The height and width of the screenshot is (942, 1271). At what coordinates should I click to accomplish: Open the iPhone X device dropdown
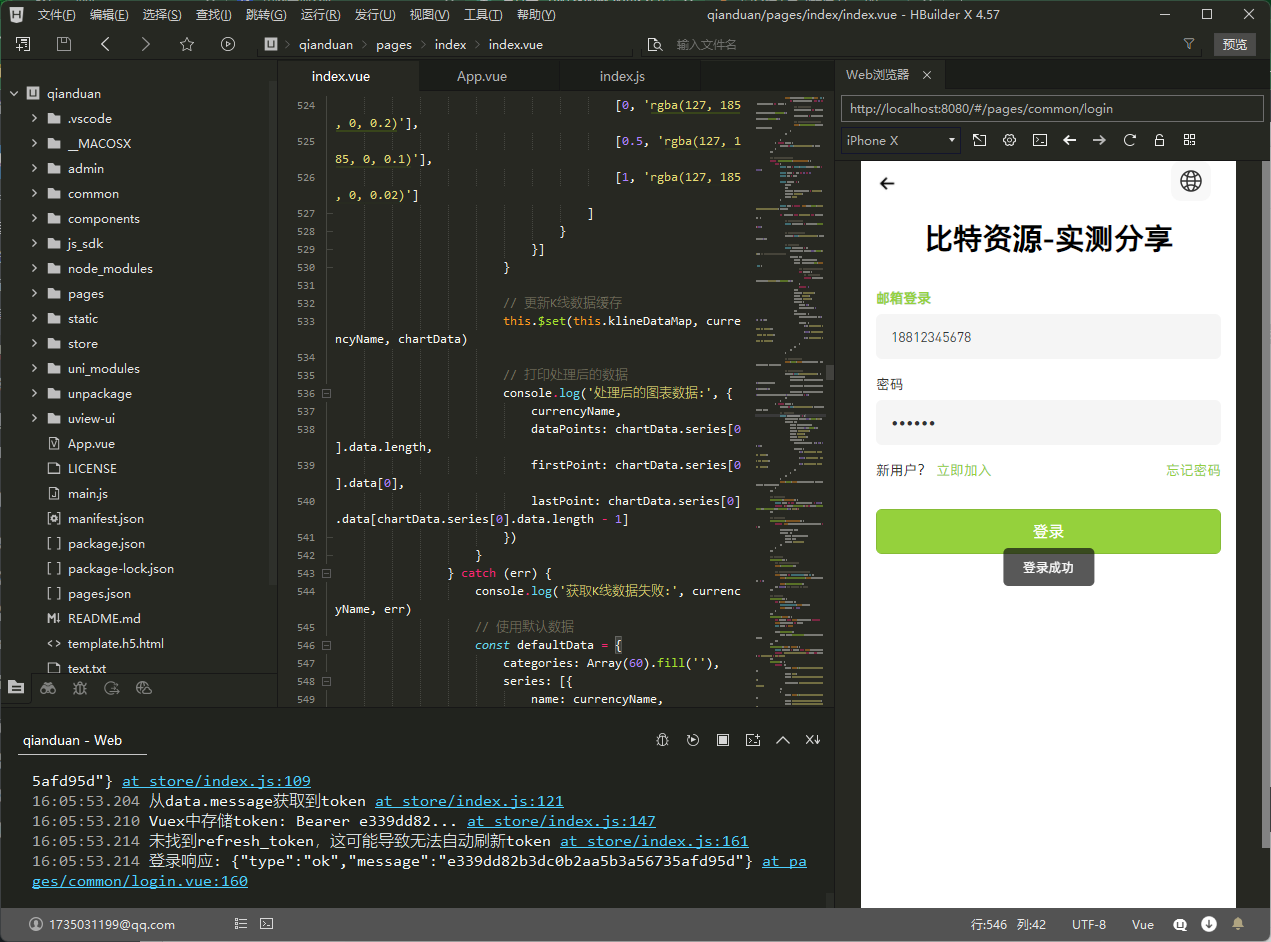tap(901, 140)
